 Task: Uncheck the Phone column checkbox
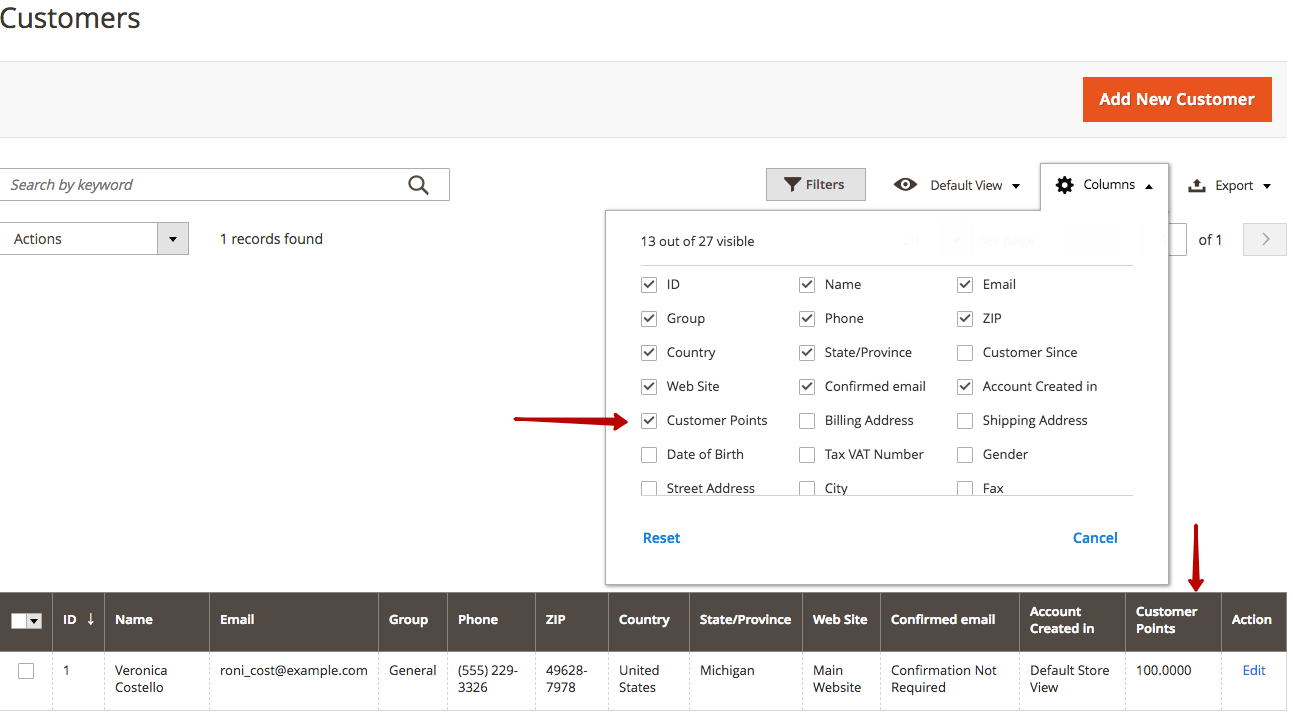[807, 319]
